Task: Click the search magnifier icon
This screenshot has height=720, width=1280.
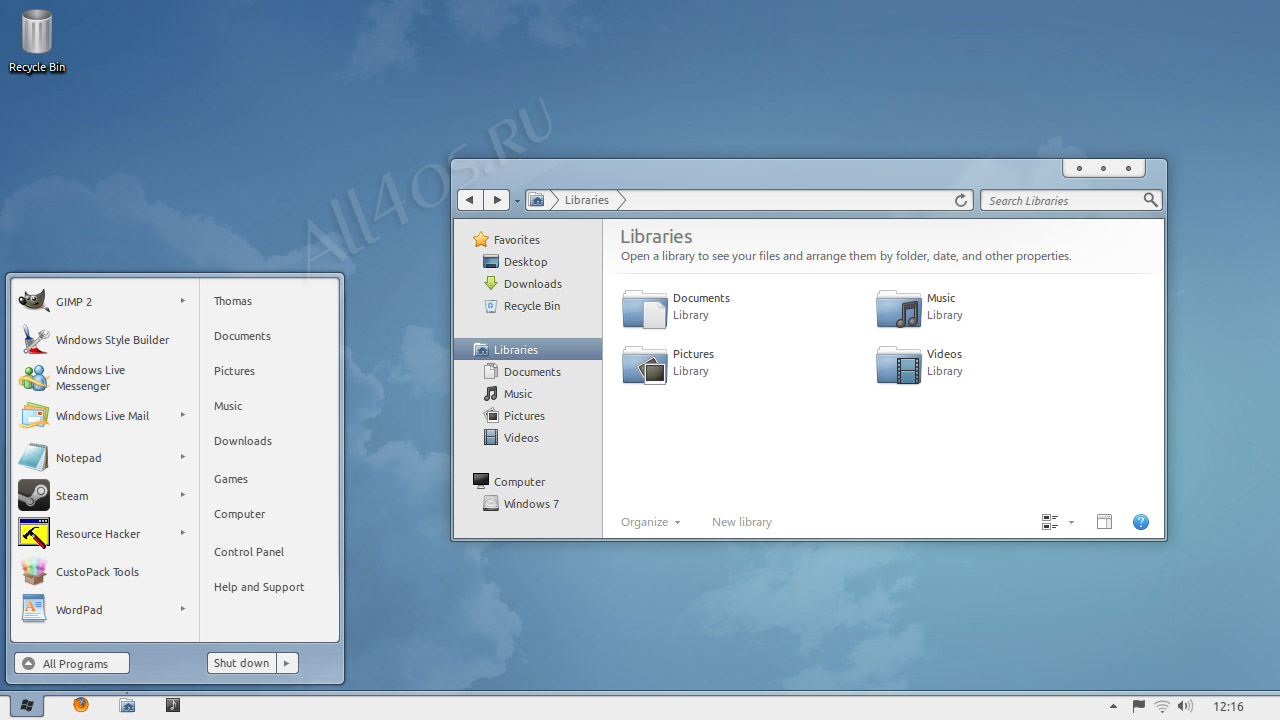Action: point(1151,200)
